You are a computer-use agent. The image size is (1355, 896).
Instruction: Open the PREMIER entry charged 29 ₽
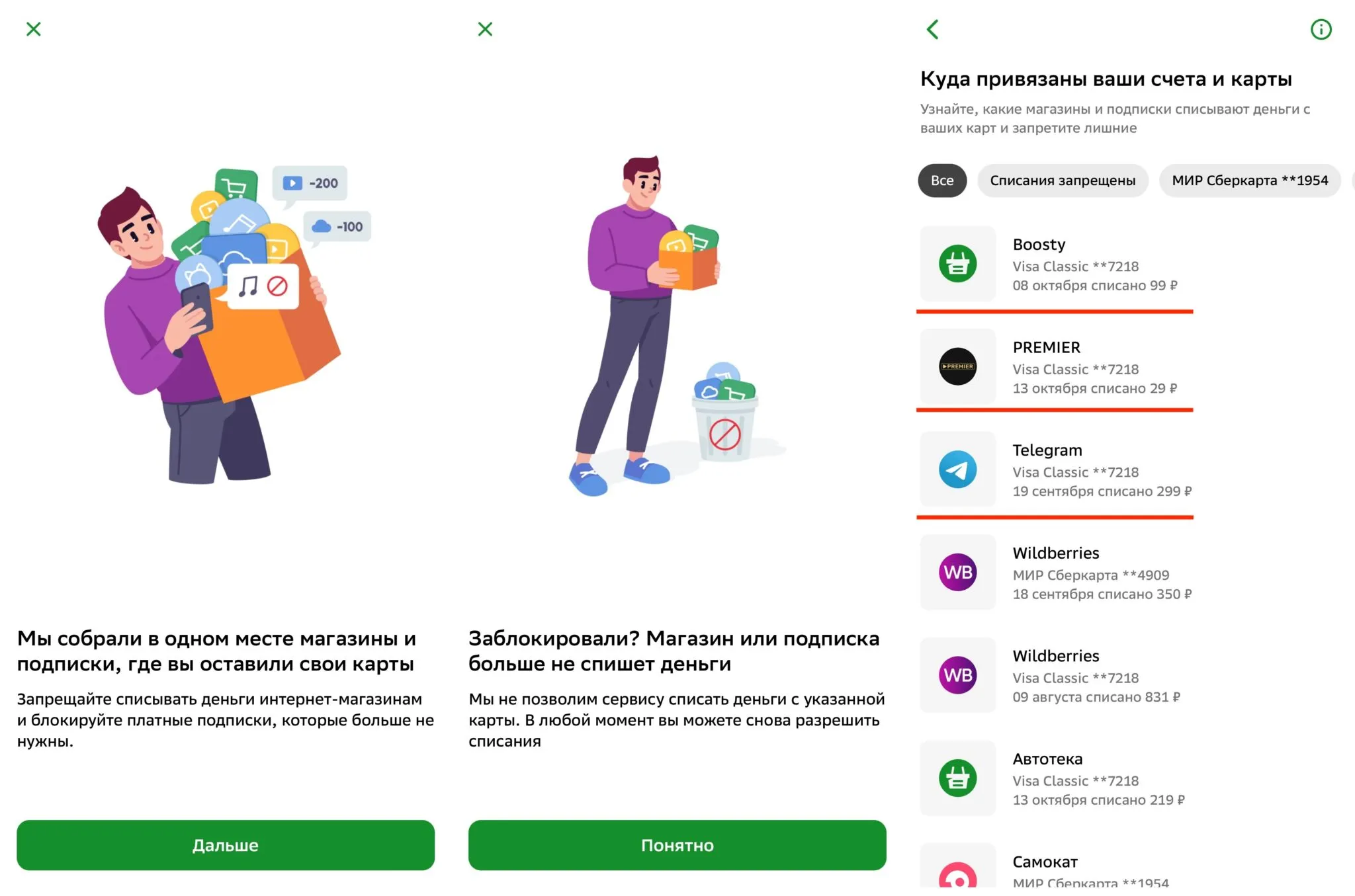pos(1055,366)
